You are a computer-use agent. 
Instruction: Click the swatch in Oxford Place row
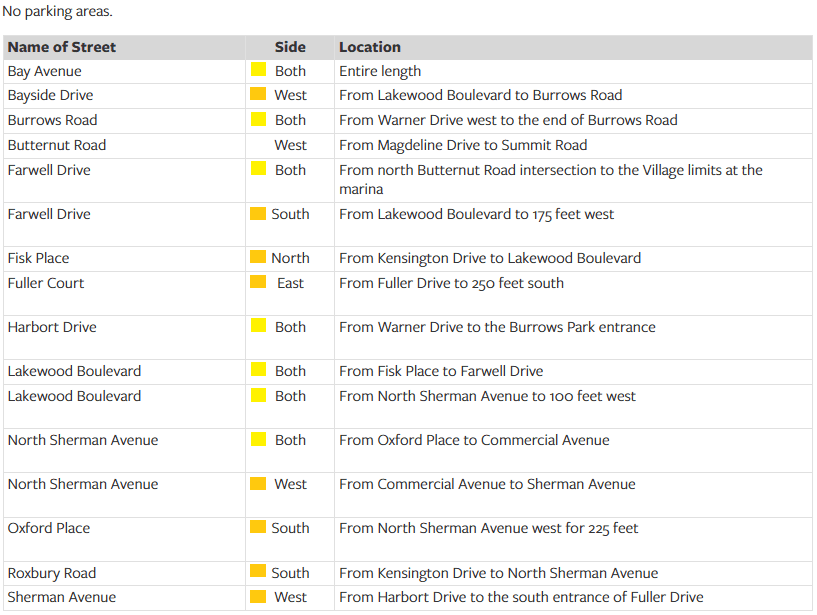[258, 527]
